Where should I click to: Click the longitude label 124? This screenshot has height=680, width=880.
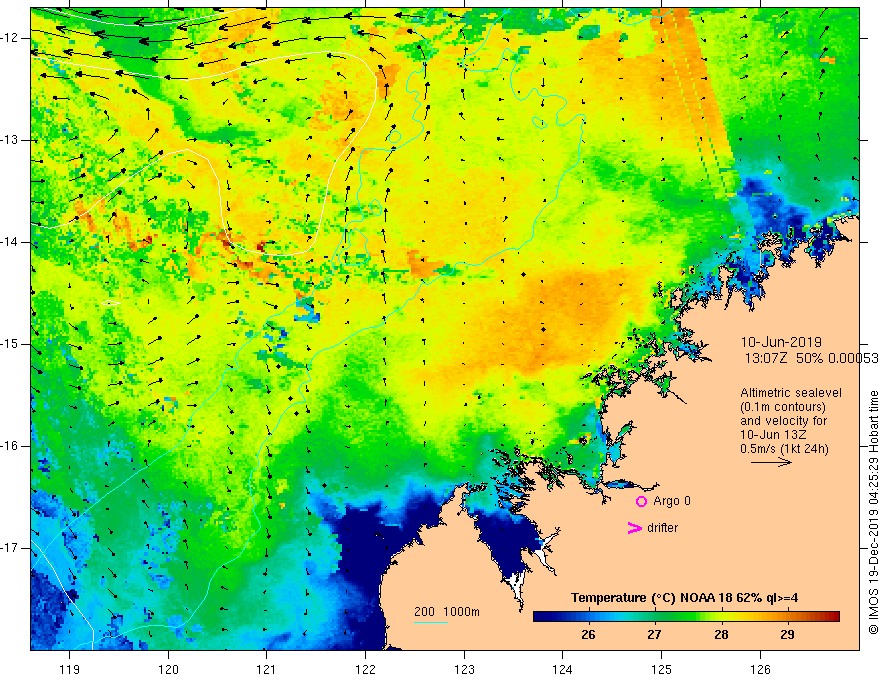[x=562, y=669]
